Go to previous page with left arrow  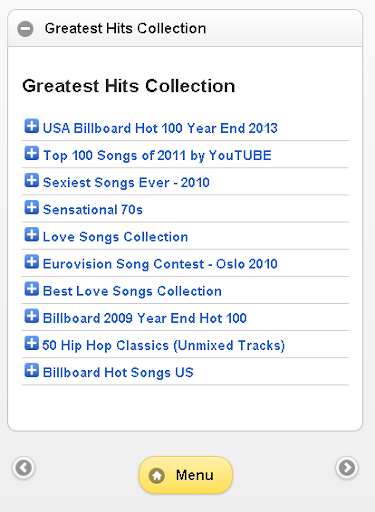click(24, 468)
